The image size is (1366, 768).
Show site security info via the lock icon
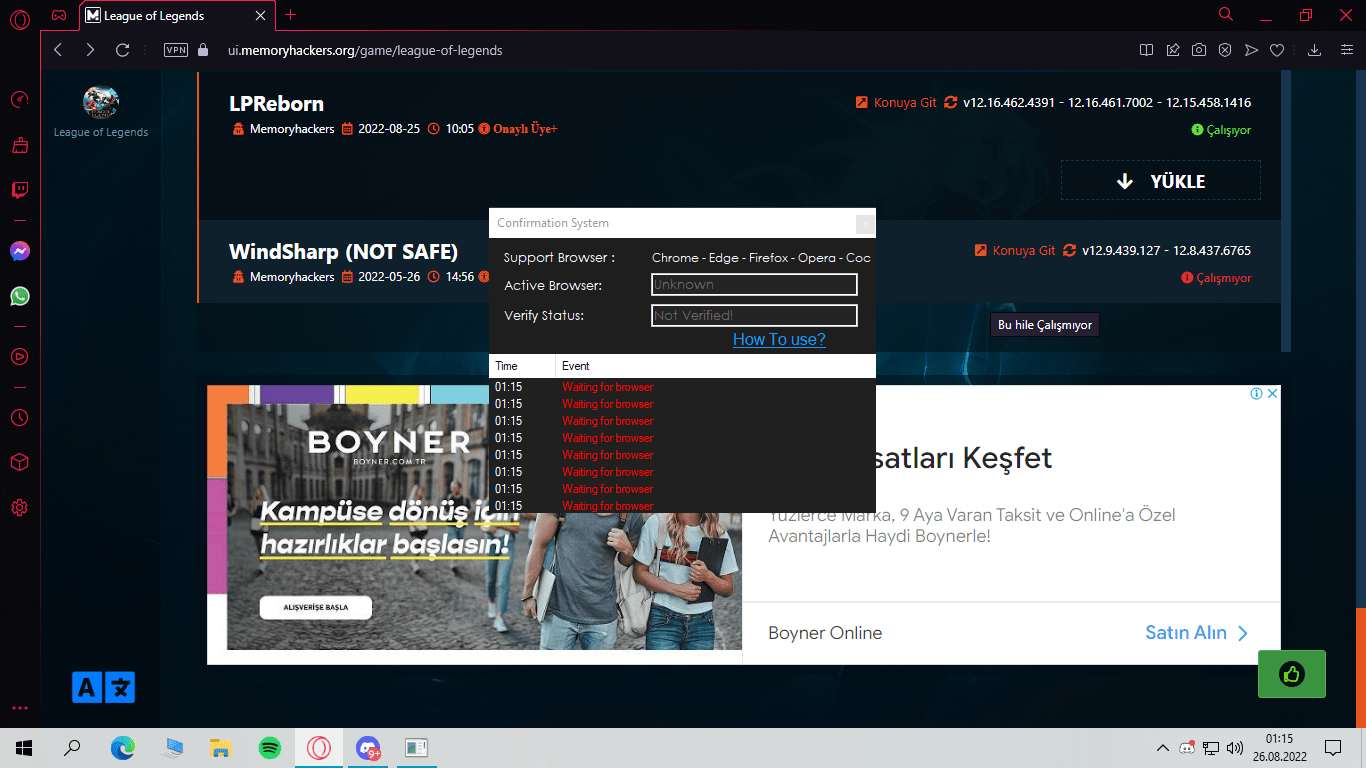[x=204, y=50]
